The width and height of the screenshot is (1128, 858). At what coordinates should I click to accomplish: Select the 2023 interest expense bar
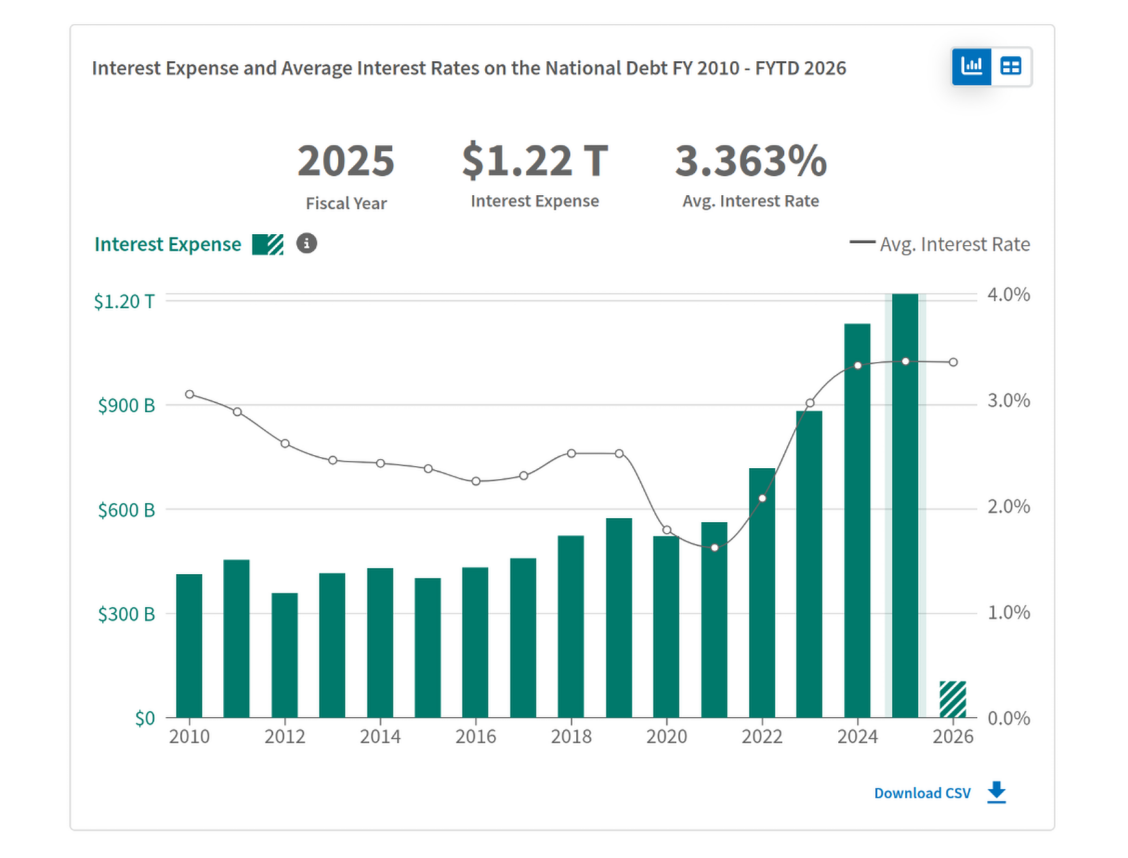[809, 565]
